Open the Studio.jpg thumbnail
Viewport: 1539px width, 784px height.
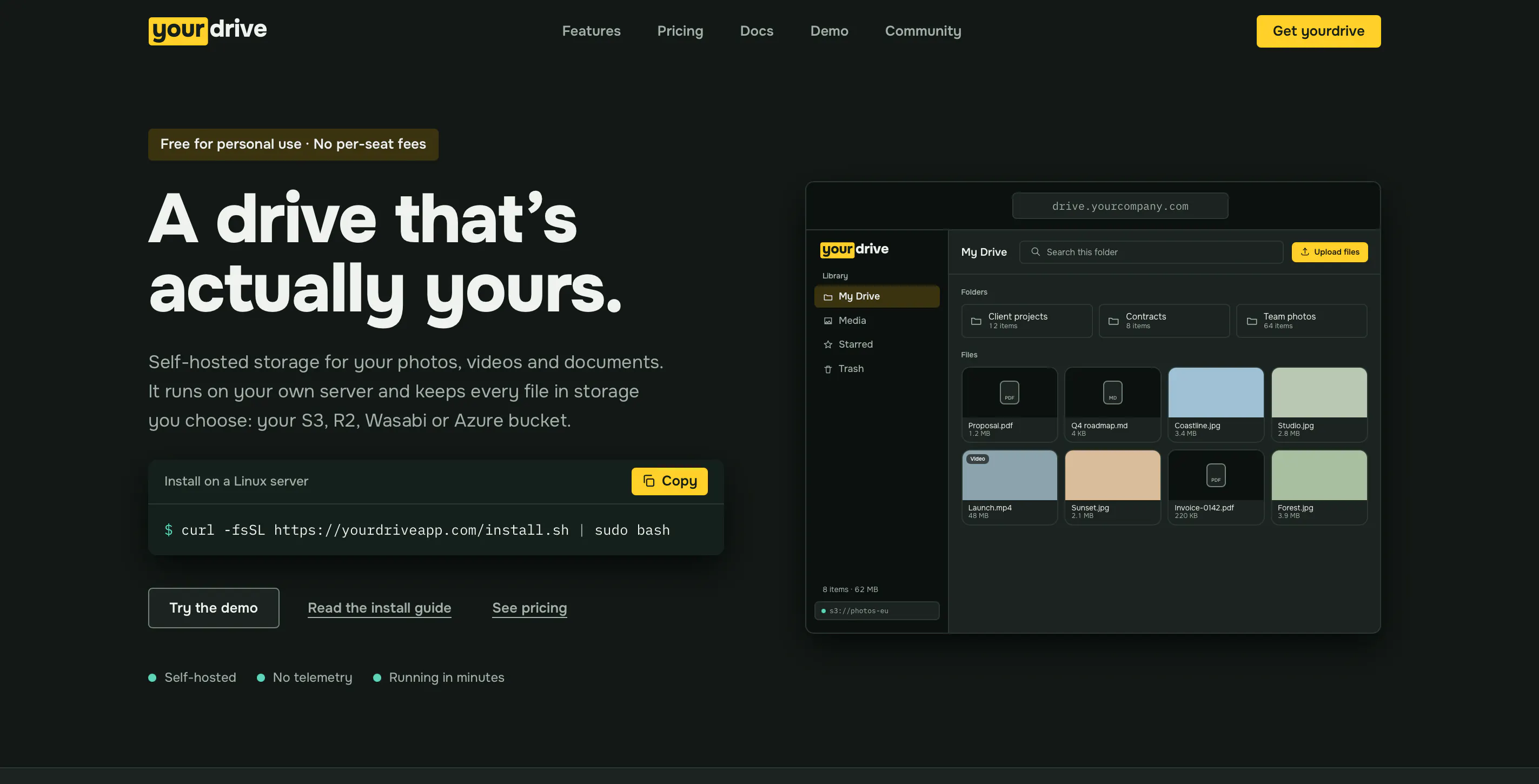pos(1319,393)
